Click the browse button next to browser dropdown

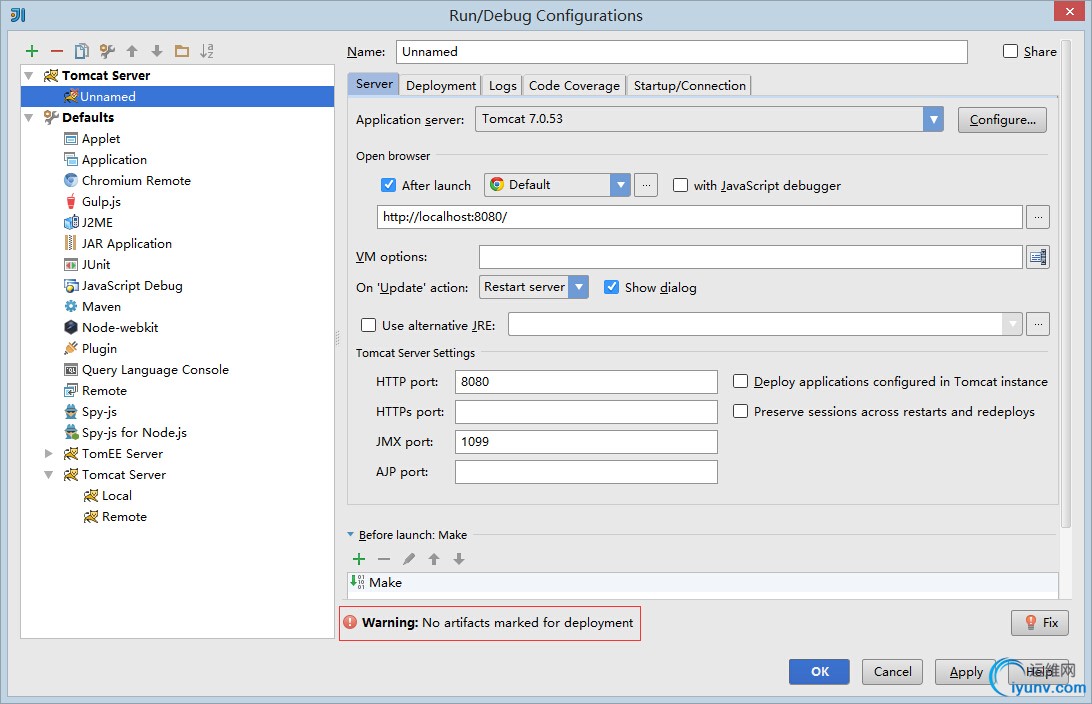pyautogui.click(x=646, y=185)
